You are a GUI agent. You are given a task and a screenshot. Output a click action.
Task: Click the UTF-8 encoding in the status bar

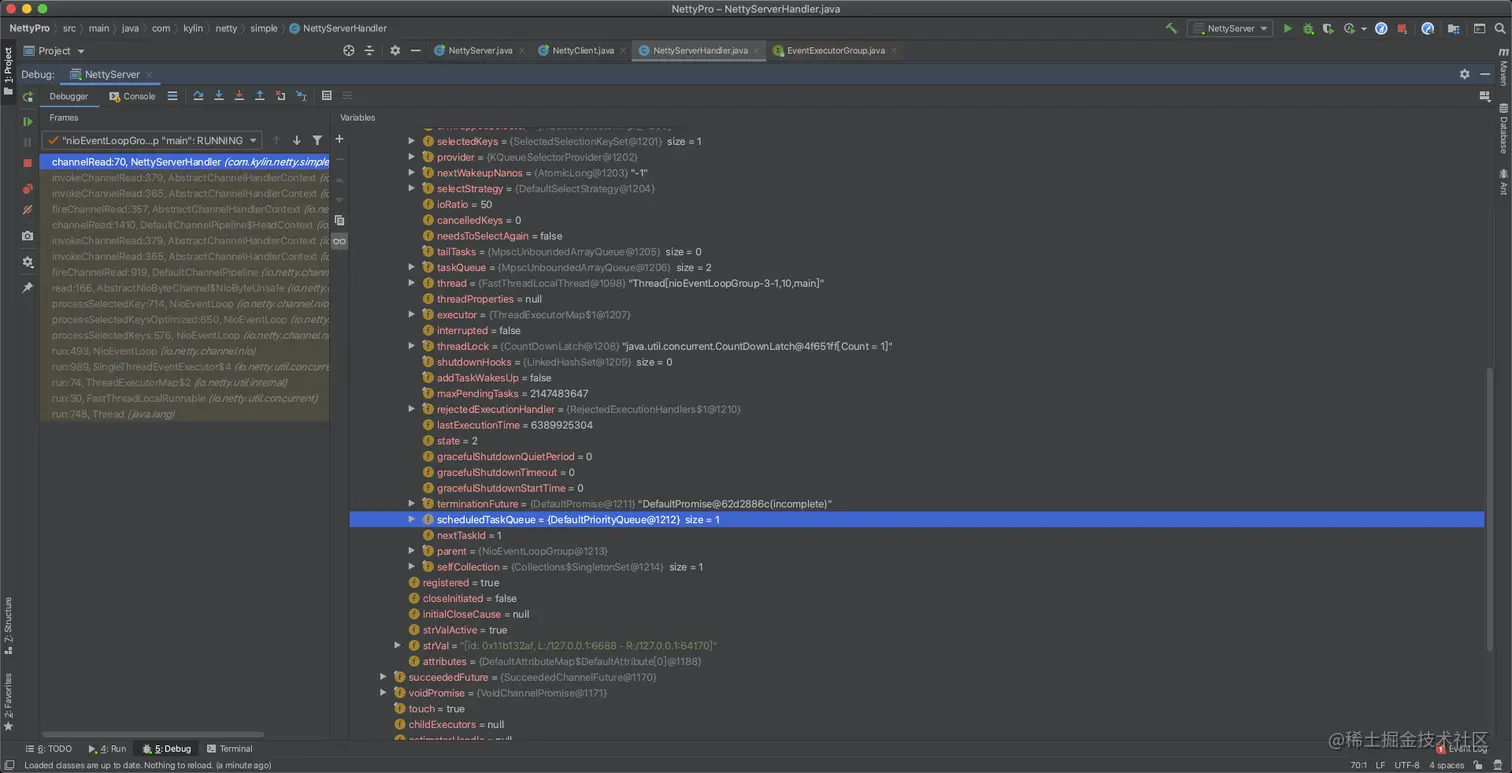[x=1406, y=765]
